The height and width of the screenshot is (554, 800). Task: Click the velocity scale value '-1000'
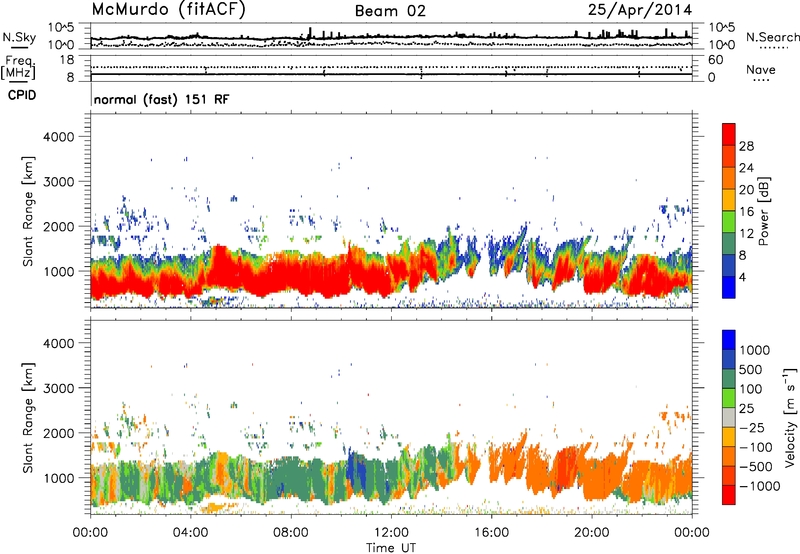tap(760, 486)
